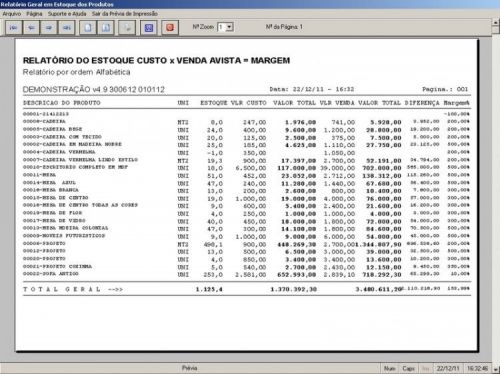Click the 00014-MESA AZUL row
The image size is (500, 374).
[246, 183]
